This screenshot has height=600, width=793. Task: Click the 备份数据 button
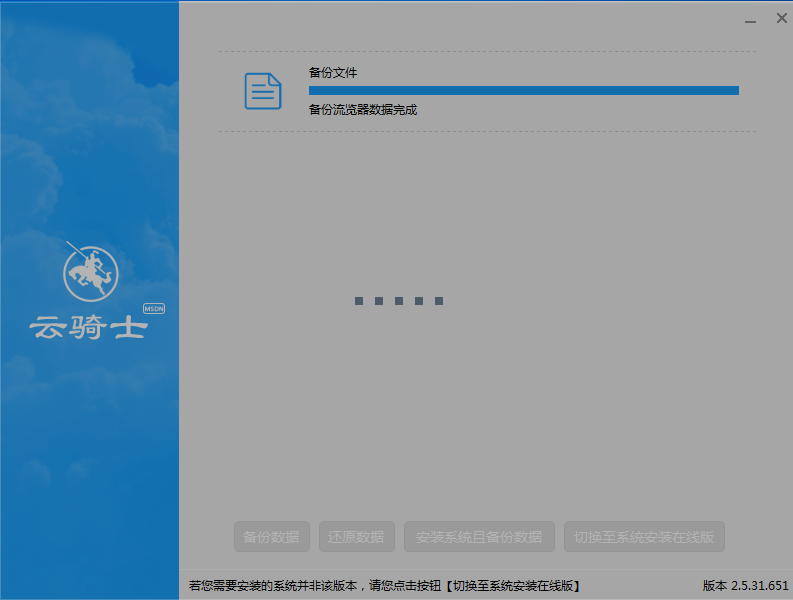pyautogui.click(x=272, y=536)
